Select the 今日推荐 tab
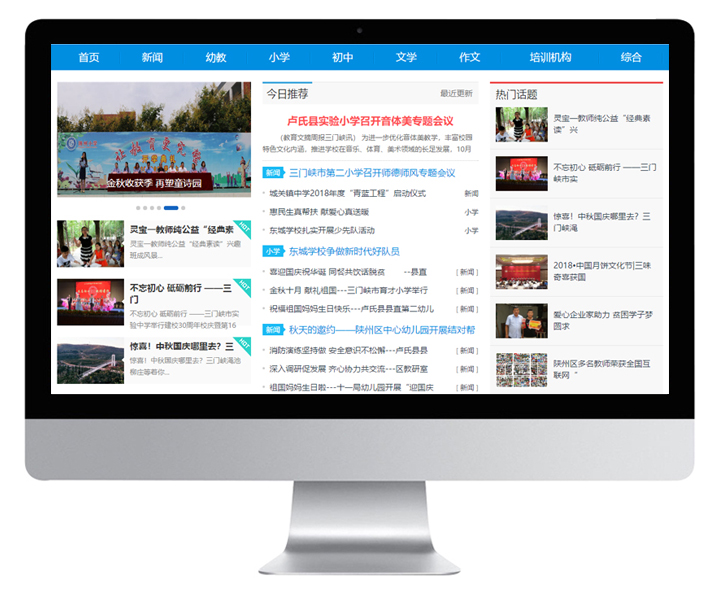The image size is (725, 600). pos(287,94)
